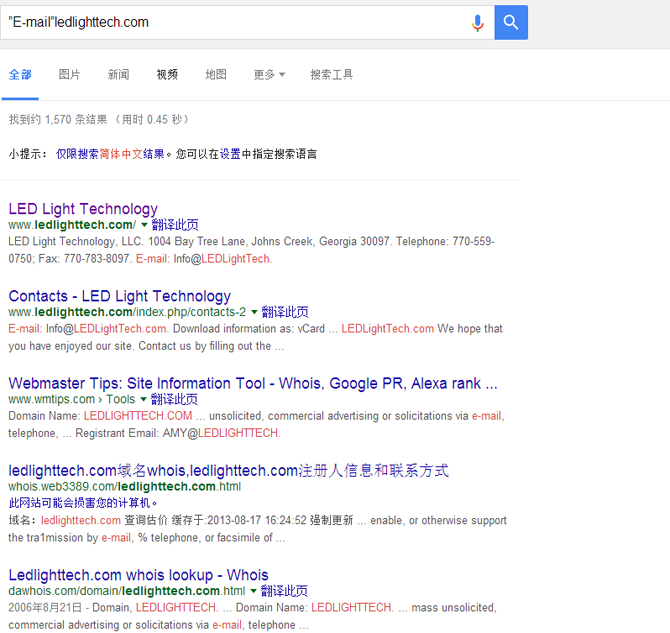This screenshot has height=633, width=670.
Task: Click 翻译此页 for the dawhois.com result
Action: (284, 591)
